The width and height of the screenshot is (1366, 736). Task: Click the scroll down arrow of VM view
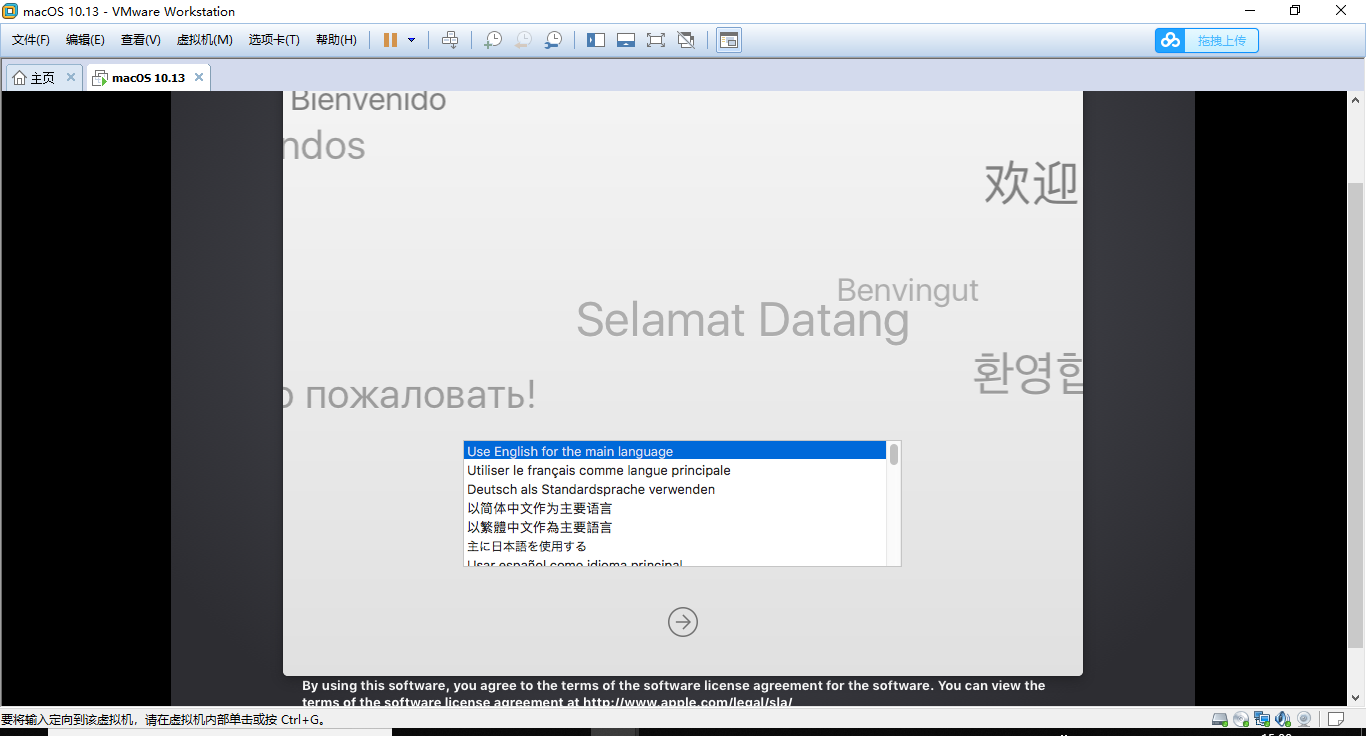pyautogui.click(x=1356, y=699)
